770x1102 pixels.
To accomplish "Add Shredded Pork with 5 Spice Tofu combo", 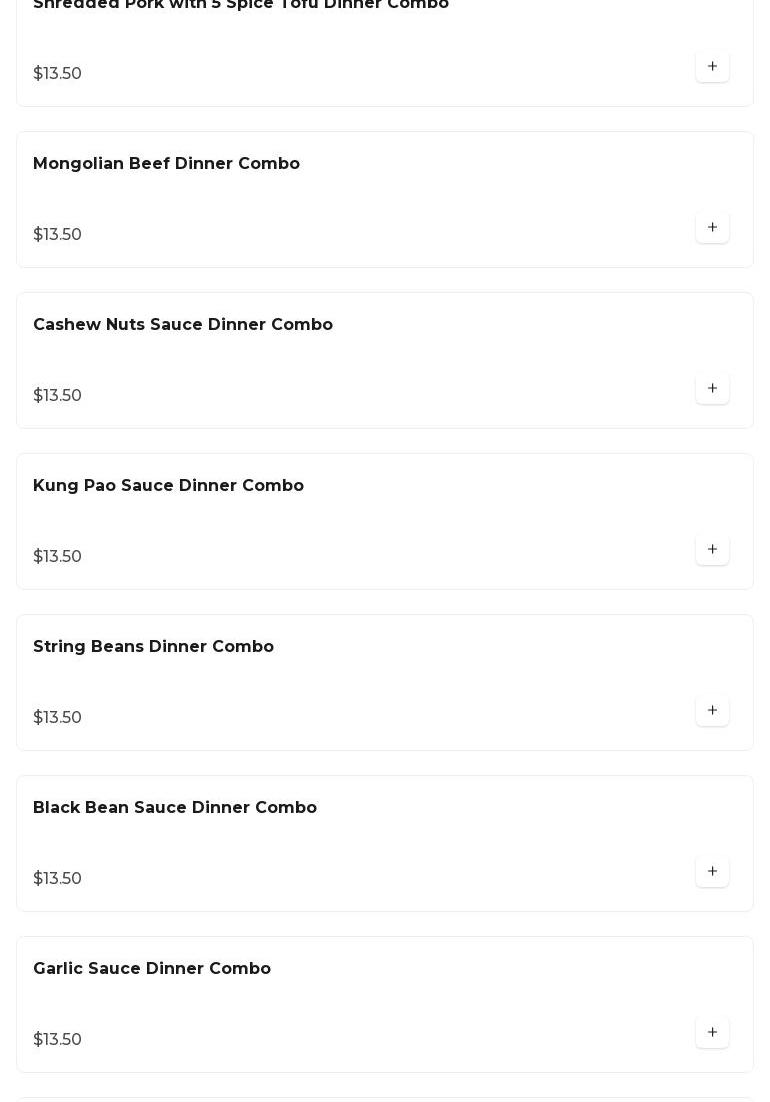I will [x=712, y=67].
